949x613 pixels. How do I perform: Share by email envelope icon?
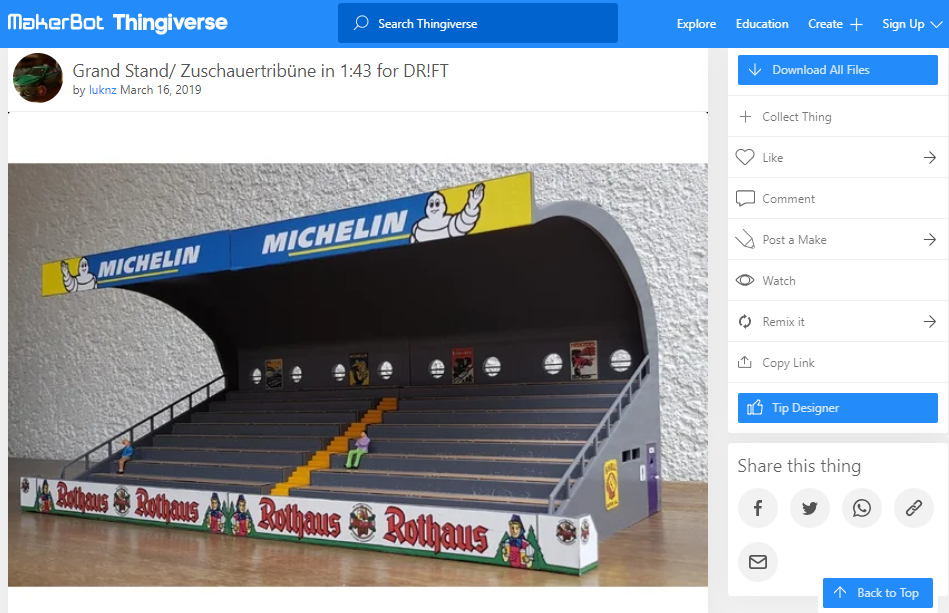pyautogui.click(x=758, y=562)
